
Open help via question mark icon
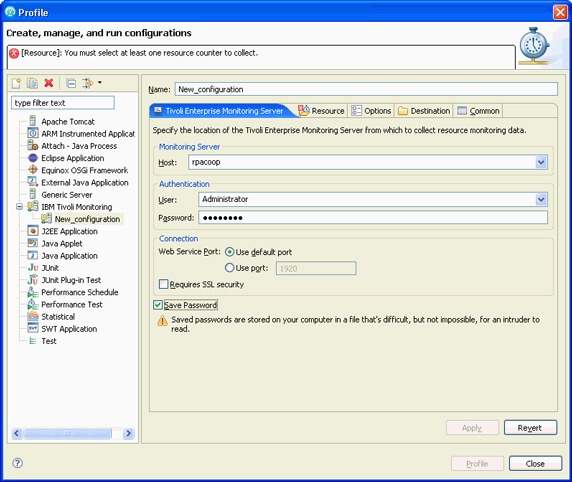coord(17,463)
